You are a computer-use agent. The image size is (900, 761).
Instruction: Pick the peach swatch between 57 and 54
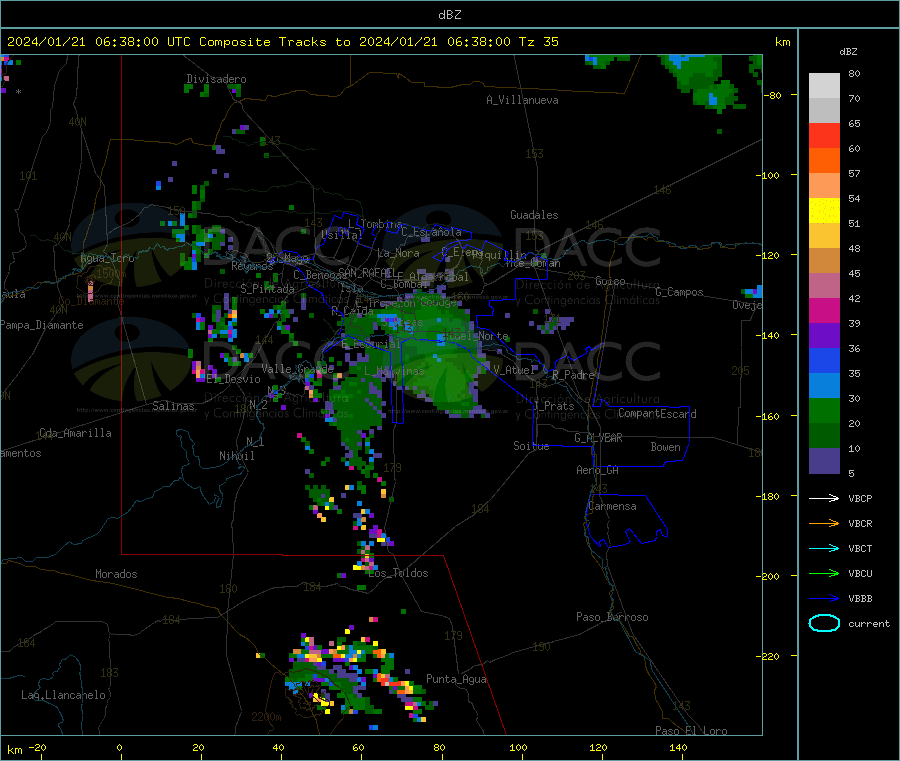(824, 185)
